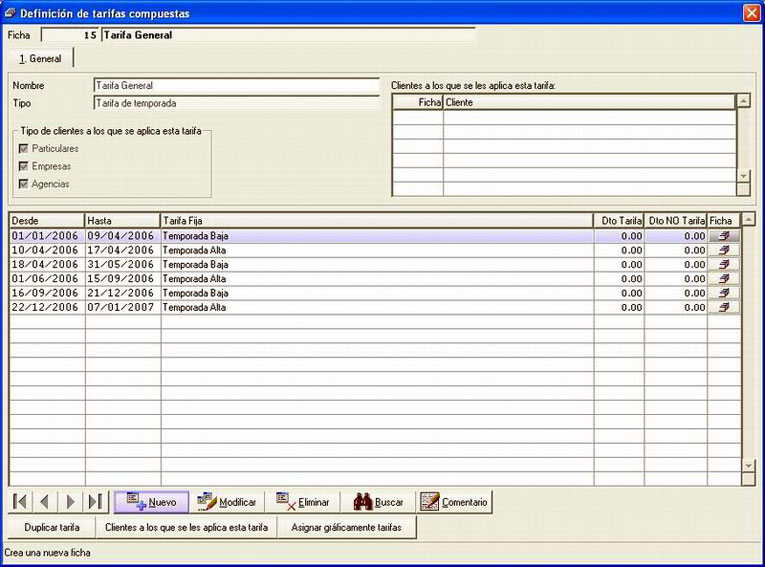This screenshot has height=567, width=765.
Task: Select the 1. General tab
Action: (41, 59)
